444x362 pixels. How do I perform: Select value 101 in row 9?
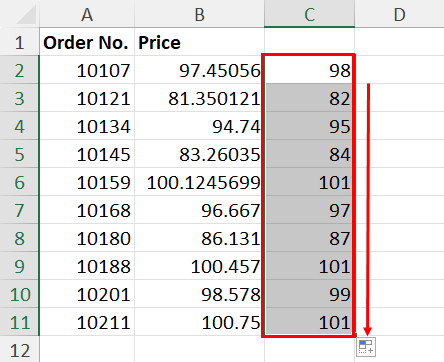[310, 266]
